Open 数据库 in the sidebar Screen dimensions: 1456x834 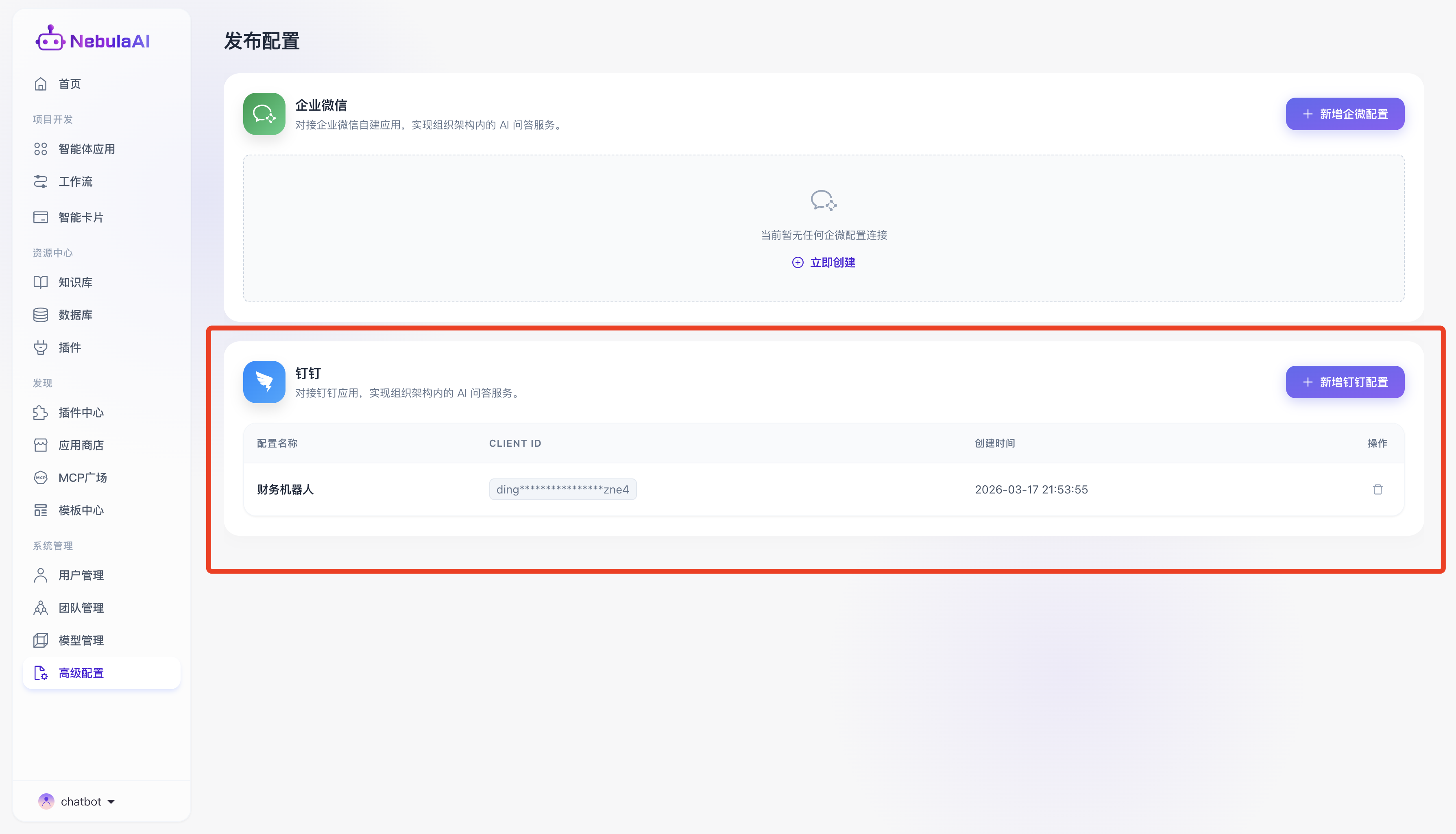point(75,315)
